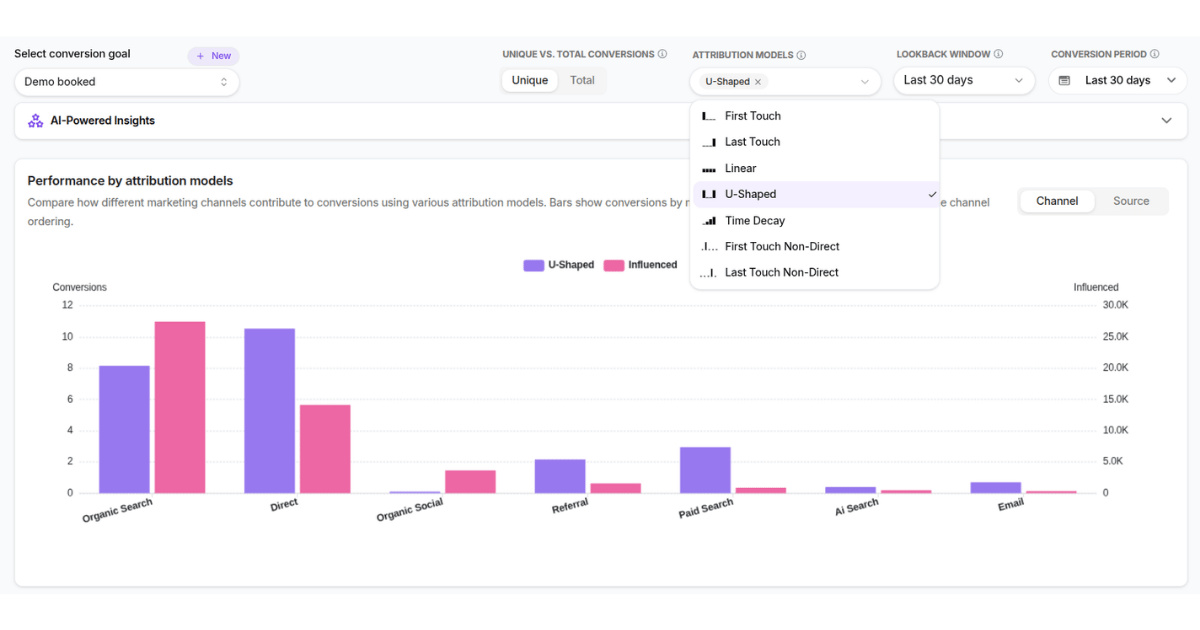Click Performance by attribution models heading
Viewport: 1200px width, 630px height.
(130, 181)
